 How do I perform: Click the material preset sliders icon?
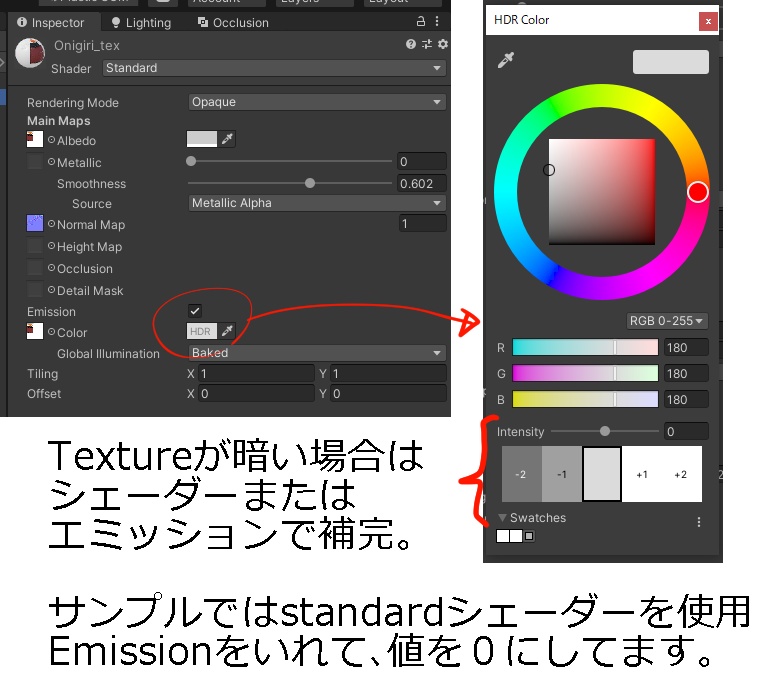click(426, 44)
